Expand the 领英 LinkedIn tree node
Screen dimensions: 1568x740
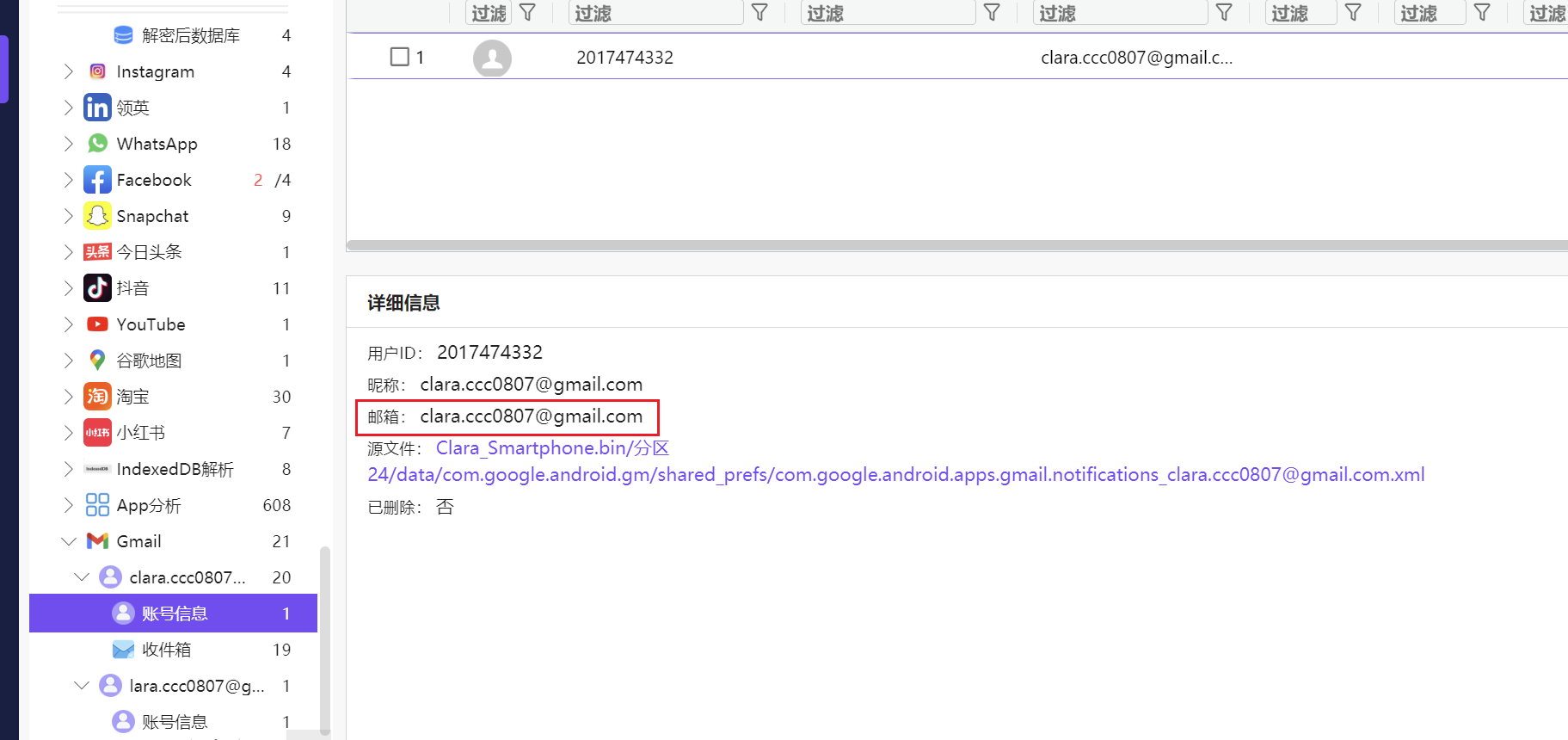tap(69, 108)
